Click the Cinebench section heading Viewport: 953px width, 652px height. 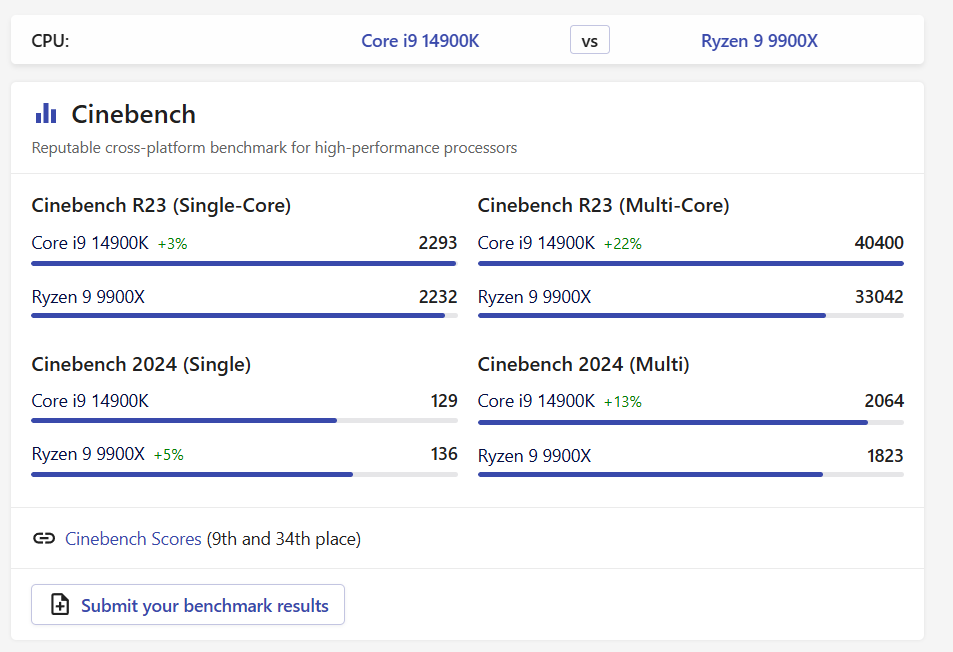134,114
